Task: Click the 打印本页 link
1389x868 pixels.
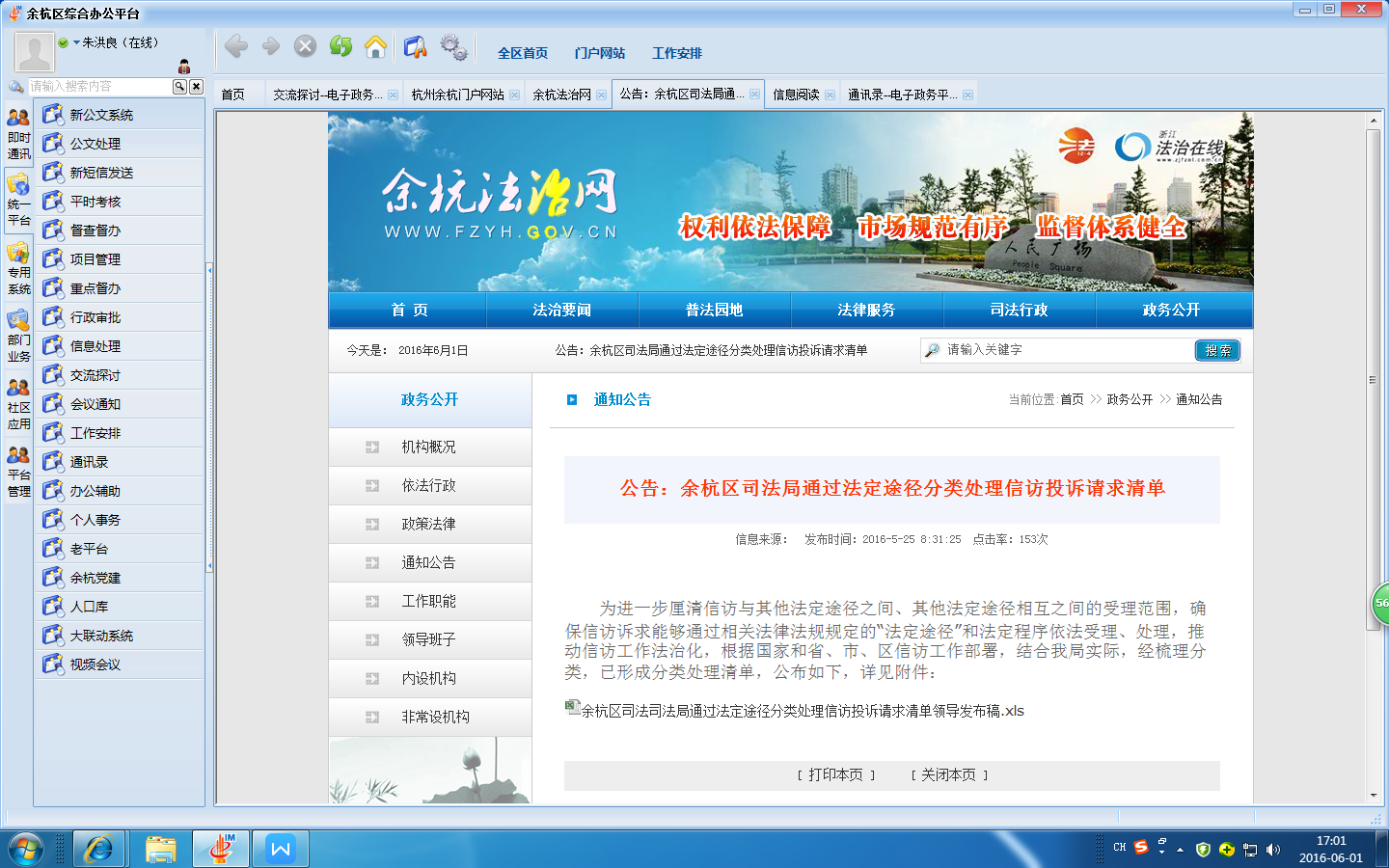Action: tap(835, 774)
